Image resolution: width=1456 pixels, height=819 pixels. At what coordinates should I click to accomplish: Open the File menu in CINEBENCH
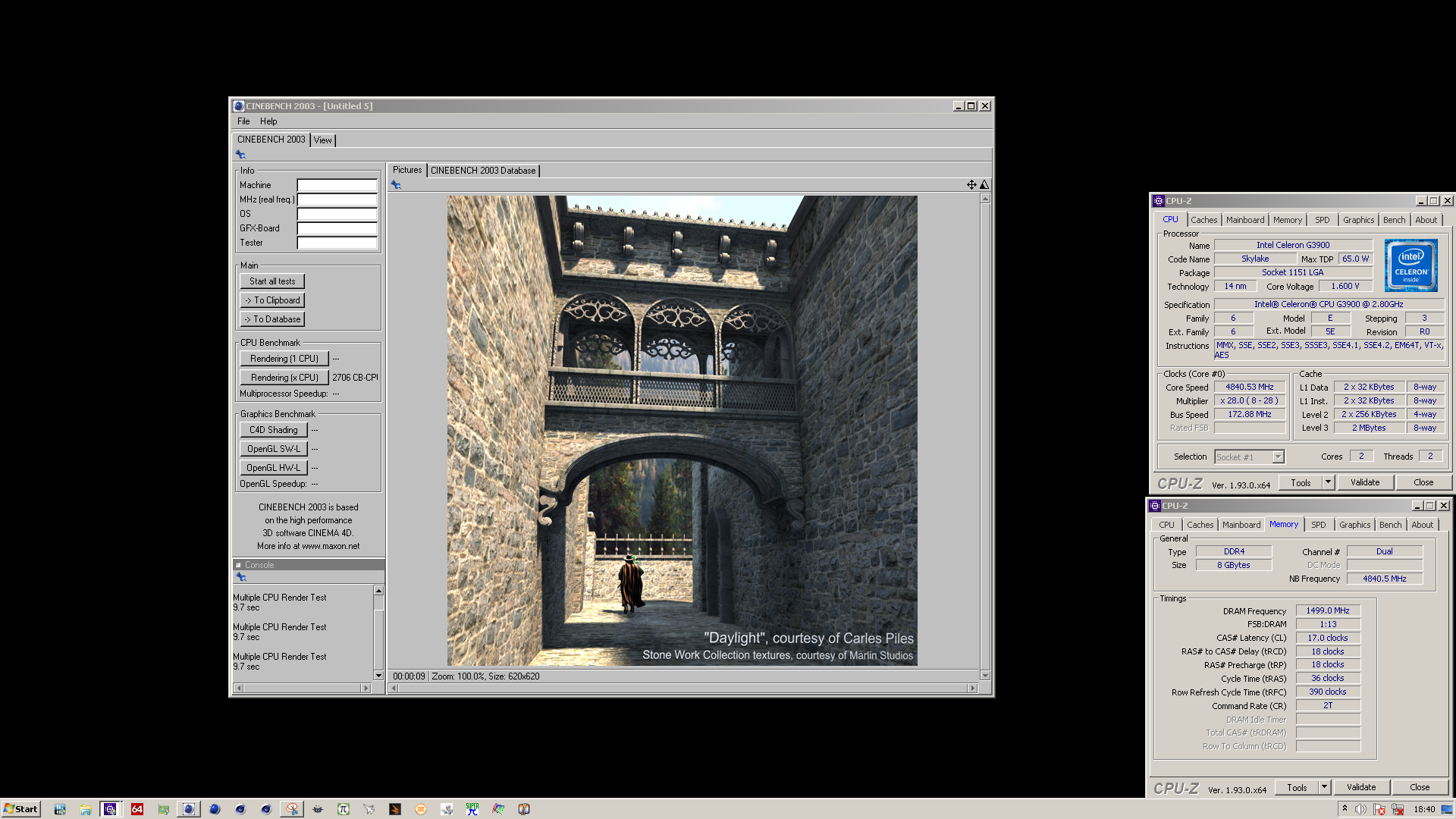[x=243, y=121]
